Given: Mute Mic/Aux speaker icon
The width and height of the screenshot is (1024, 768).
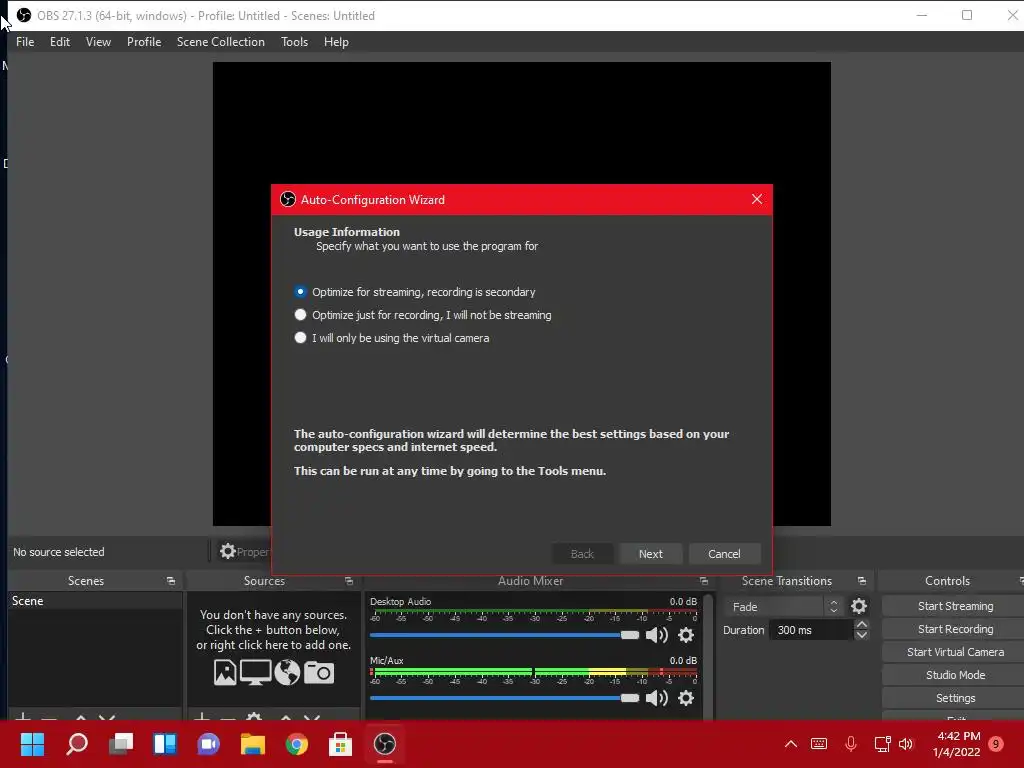Looking at the screenshot, I should point(656,698).
